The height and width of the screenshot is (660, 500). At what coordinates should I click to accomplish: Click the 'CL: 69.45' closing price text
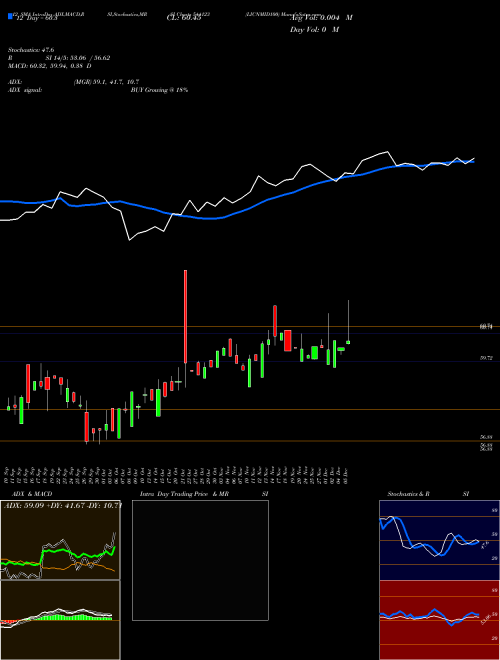pyautogui.click(x=184, y=19)
